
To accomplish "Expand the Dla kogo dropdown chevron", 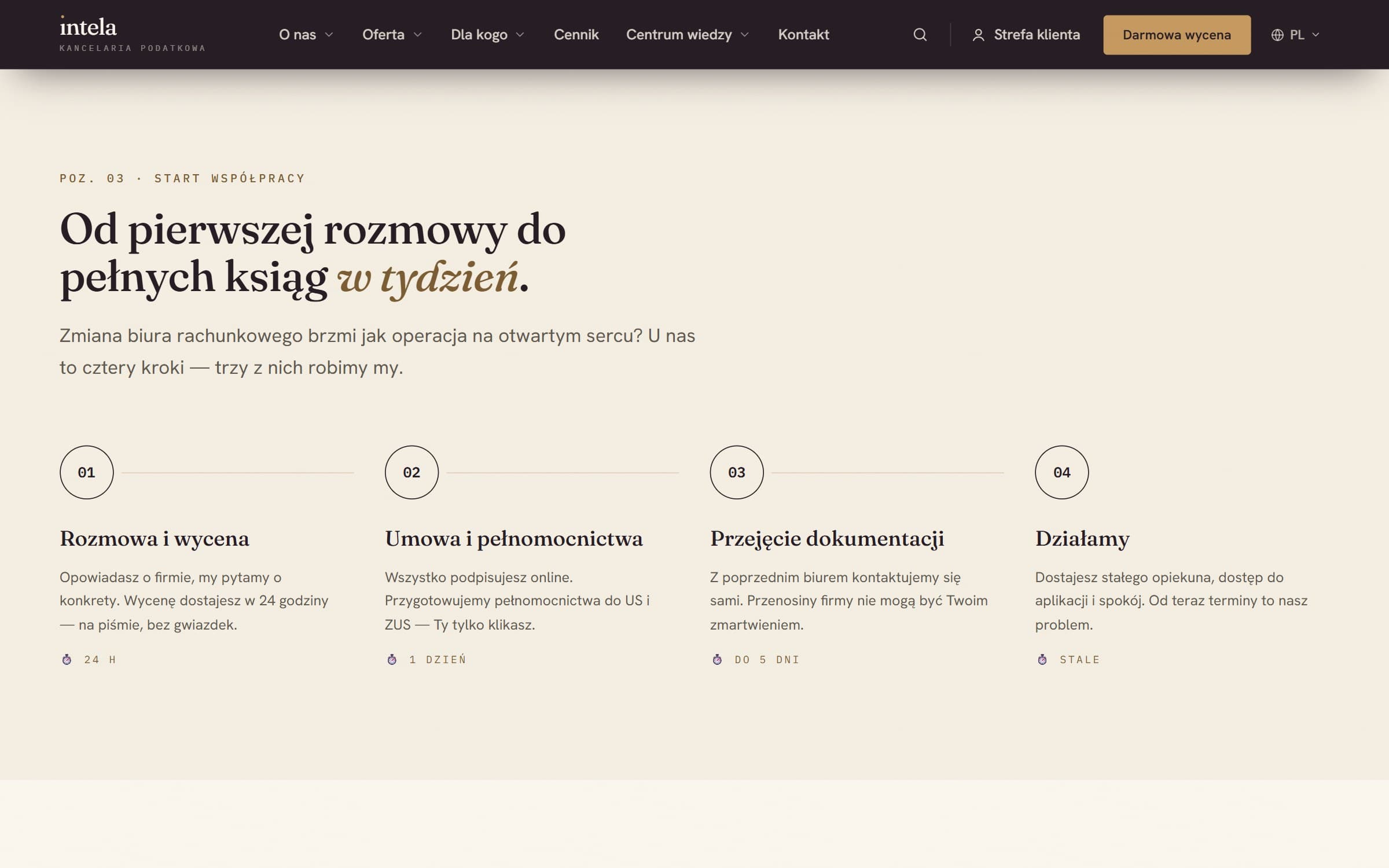I will (520, 35).
